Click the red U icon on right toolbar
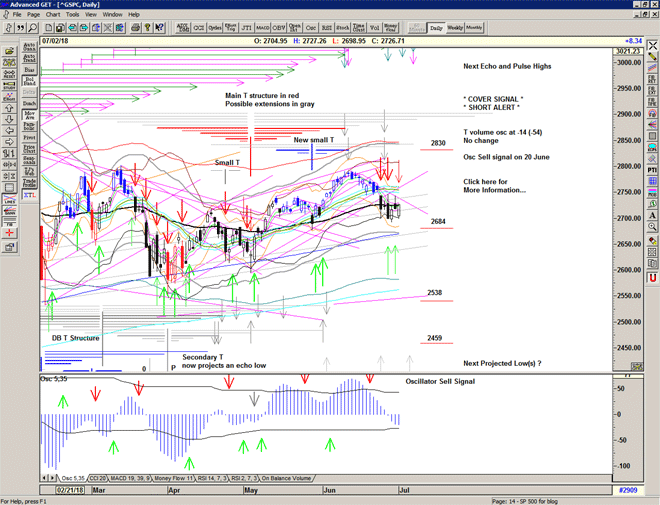Viewport: 660px width, 505px height. click(x=652, y=276)
